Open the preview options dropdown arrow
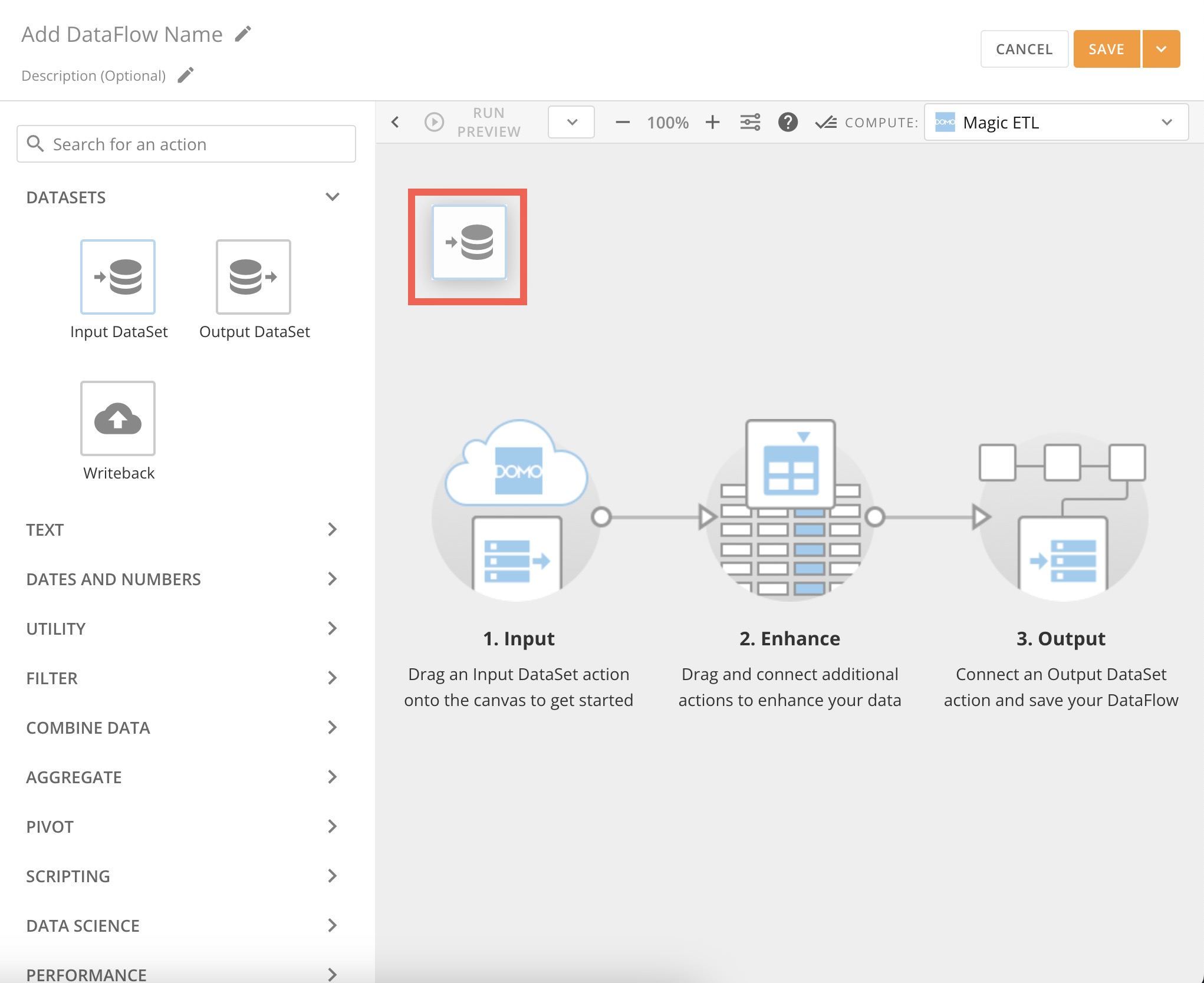 point(570,122)
